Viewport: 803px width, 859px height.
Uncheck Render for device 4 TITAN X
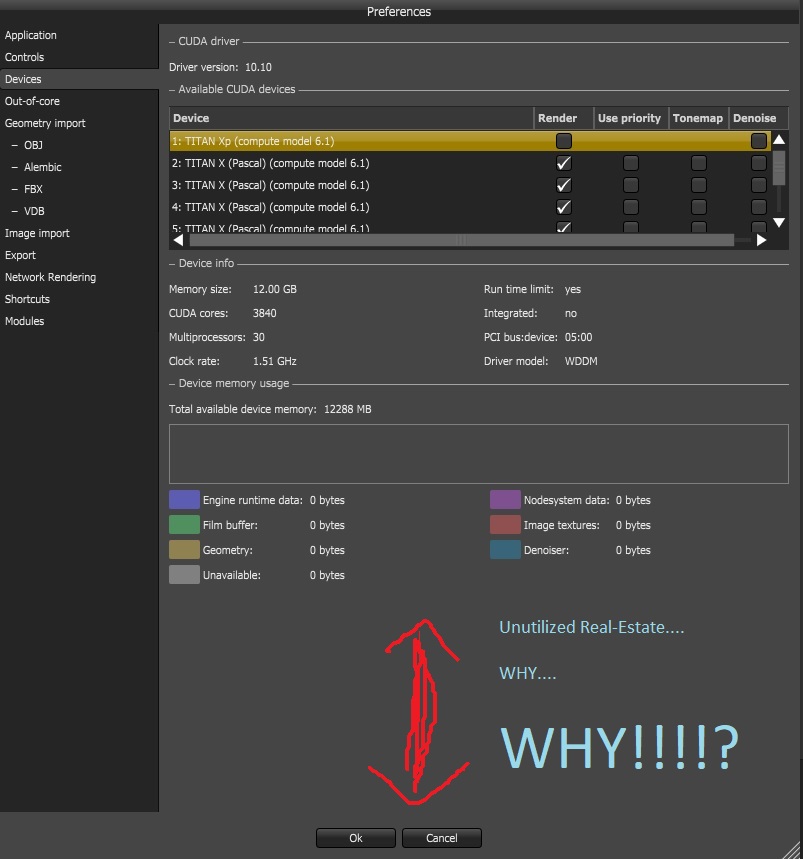[564, 207]
